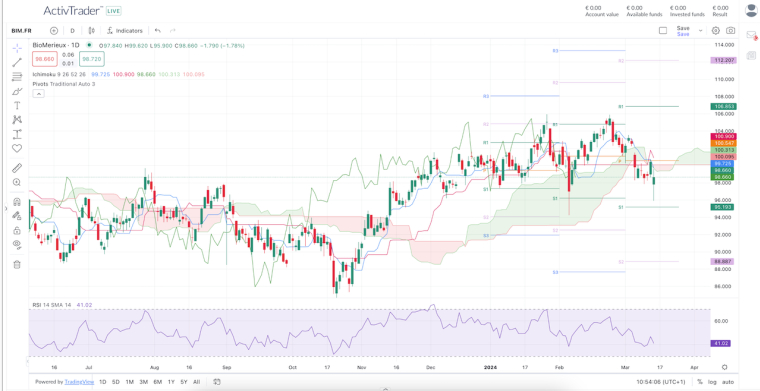Open the Save layout dropdown arrow
The height and width of the screenshot is (391, 760).
click(x=700, y=31)
